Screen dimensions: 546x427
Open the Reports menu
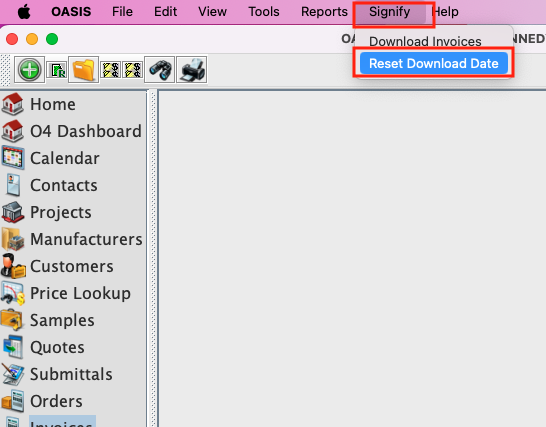[324, 12]
